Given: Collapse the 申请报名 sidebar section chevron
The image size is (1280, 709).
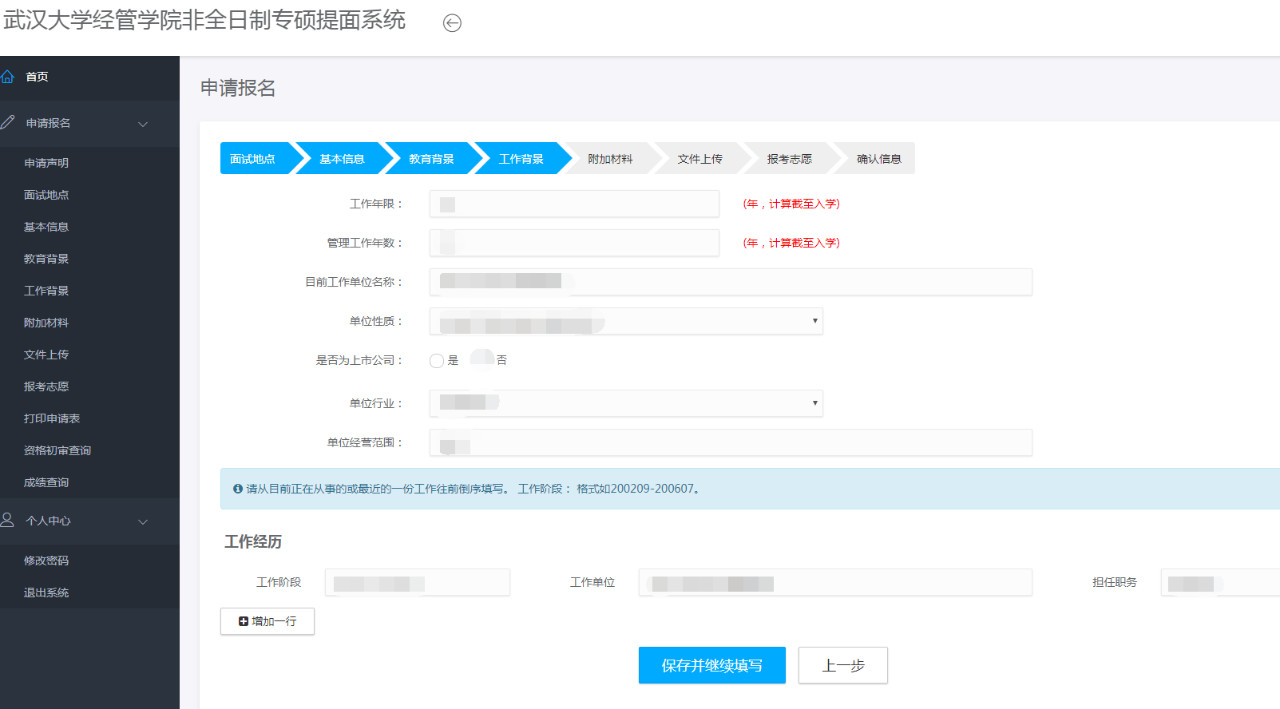Looking at the screenshot, I should (142, 124).
